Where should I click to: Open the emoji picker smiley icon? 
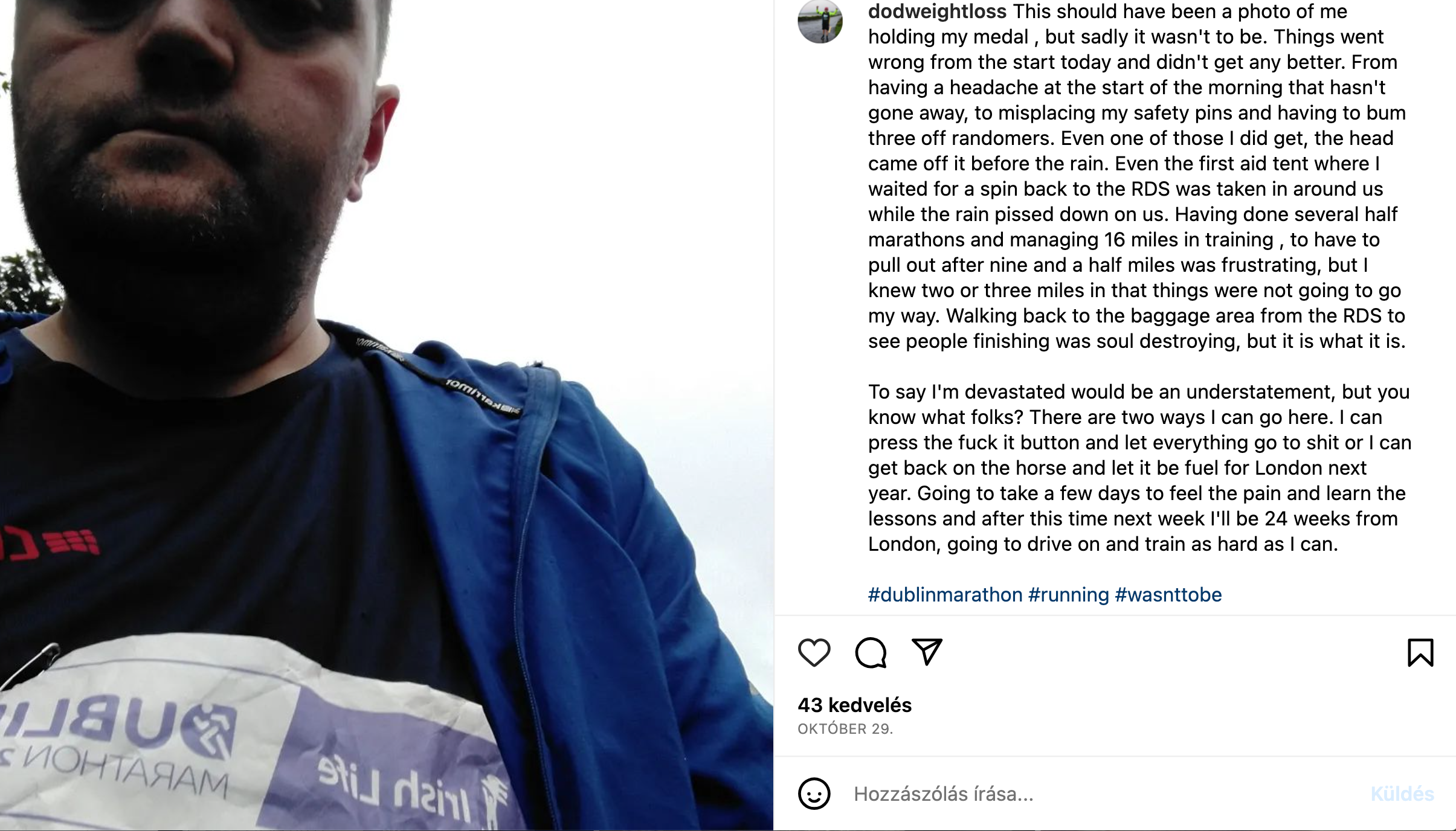point(814,794)
